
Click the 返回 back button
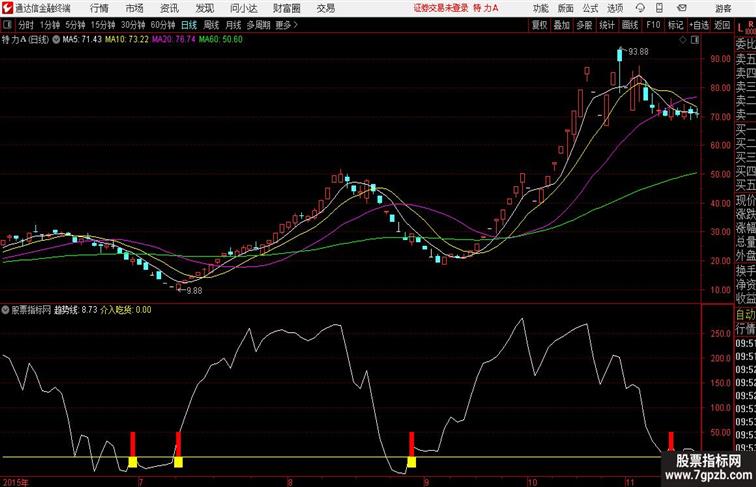coord(722,25)
